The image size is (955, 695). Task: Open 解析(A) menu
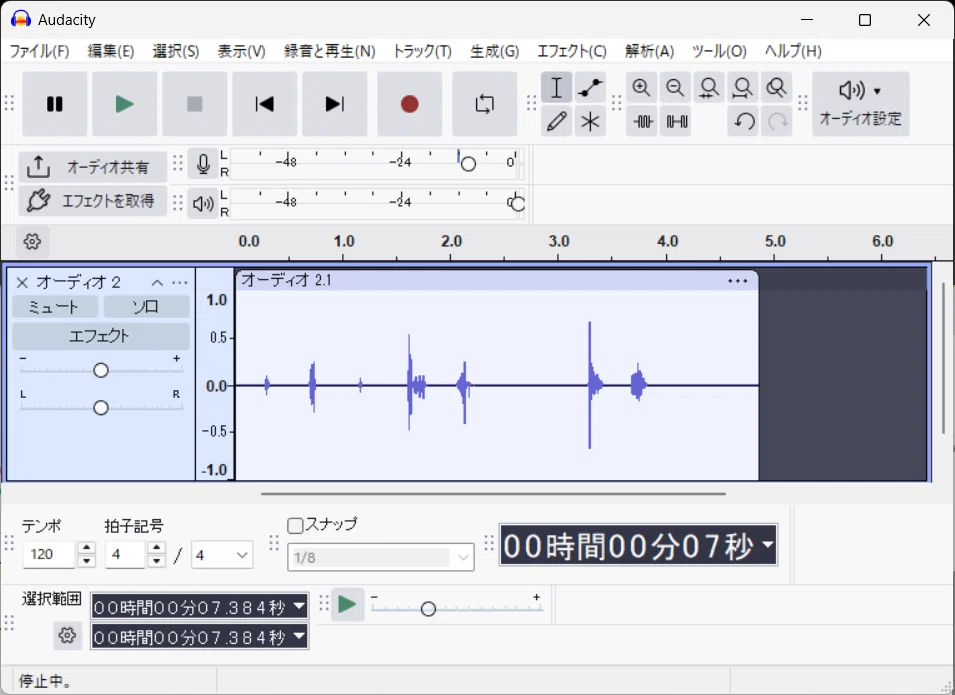click(x=649, y=51)
